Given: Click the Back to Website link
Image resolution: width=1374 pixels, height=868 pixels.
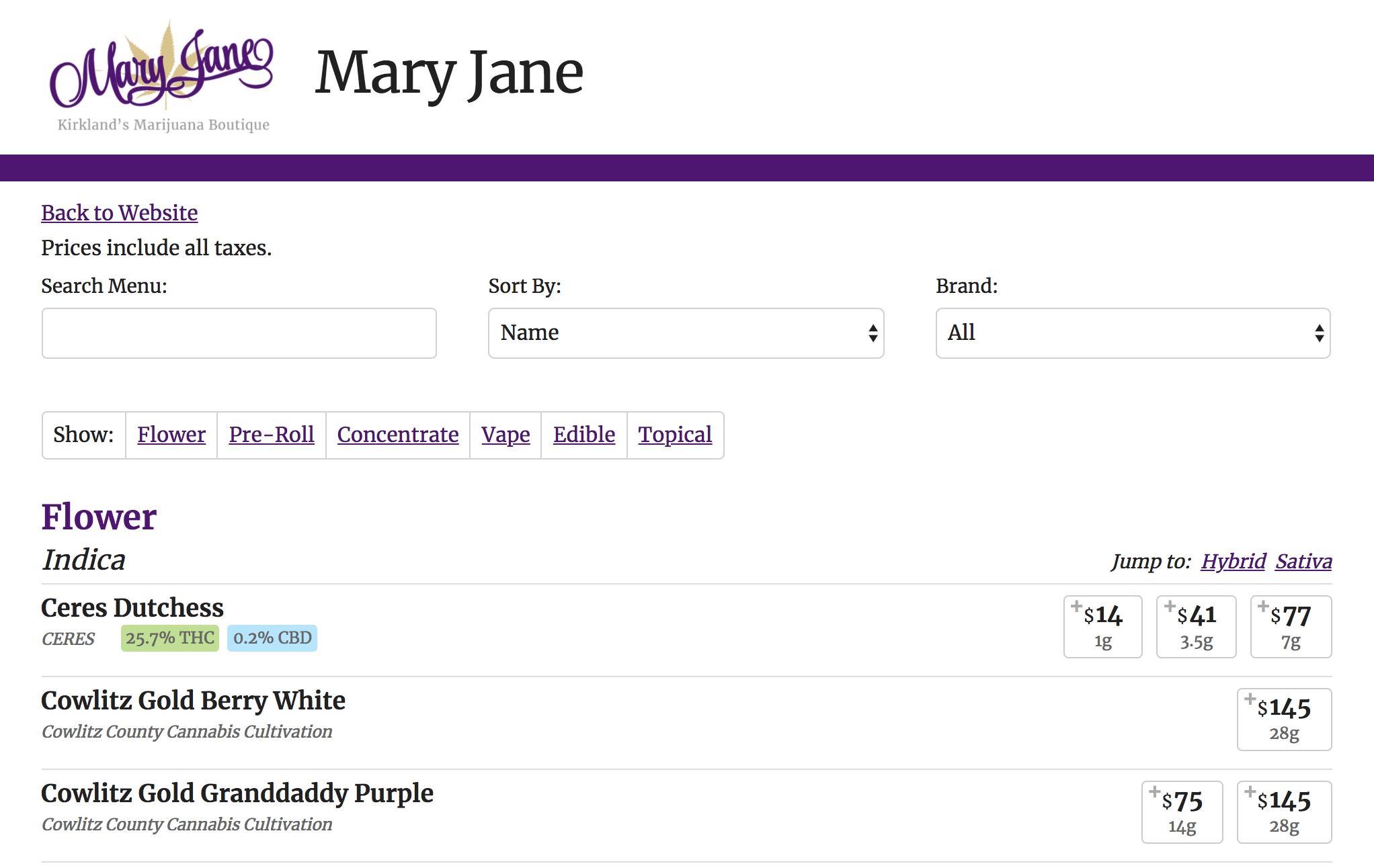Looking at the screenshot, I should click(x=119, y=213).
